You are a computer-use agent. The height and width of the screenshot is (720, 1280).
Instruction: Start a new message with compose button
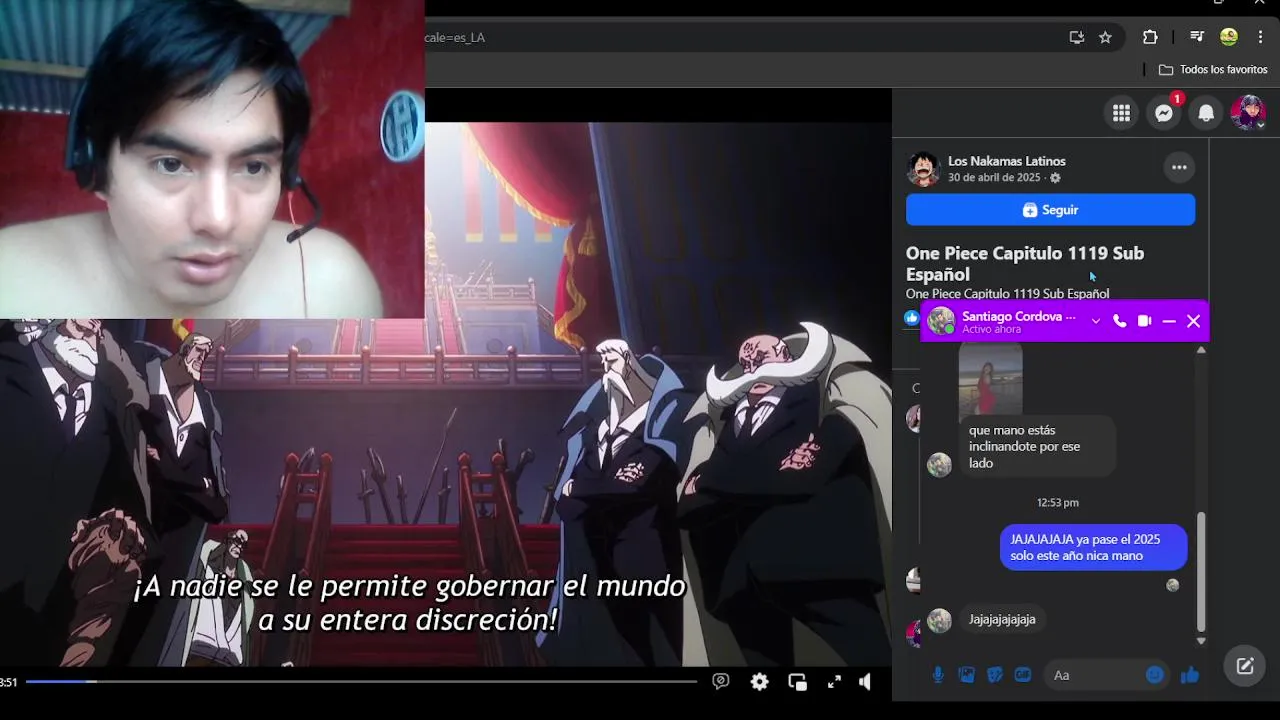[x=1245, y=666]
